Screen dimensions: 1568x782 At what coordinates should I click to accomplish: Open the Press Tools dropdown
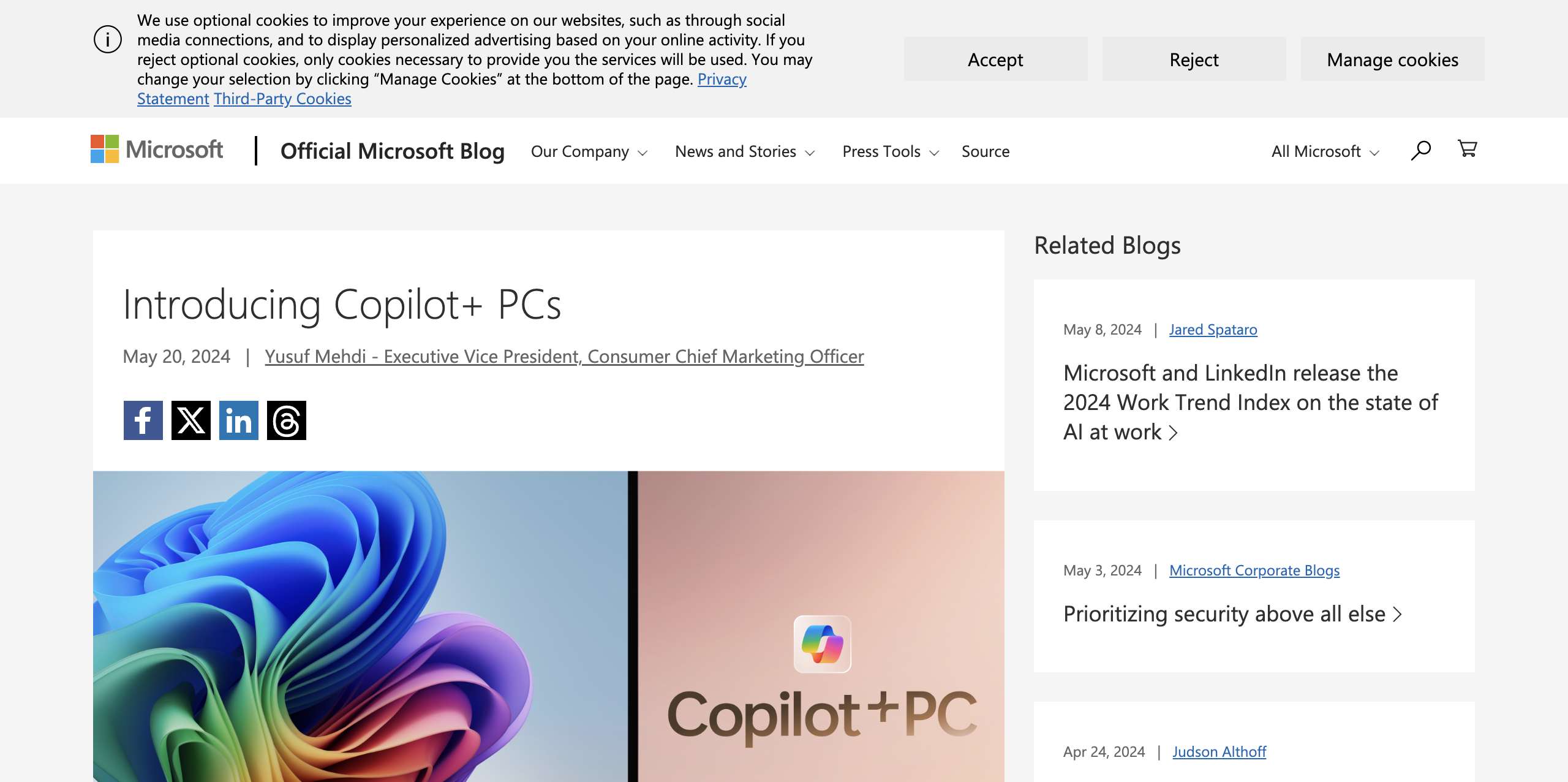[890, 151]
